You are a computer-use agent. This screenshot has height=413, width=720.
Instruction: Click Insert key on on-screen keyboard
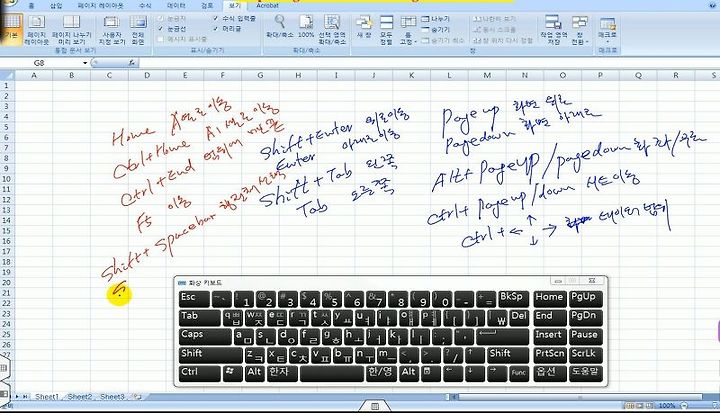click(549, 336)
